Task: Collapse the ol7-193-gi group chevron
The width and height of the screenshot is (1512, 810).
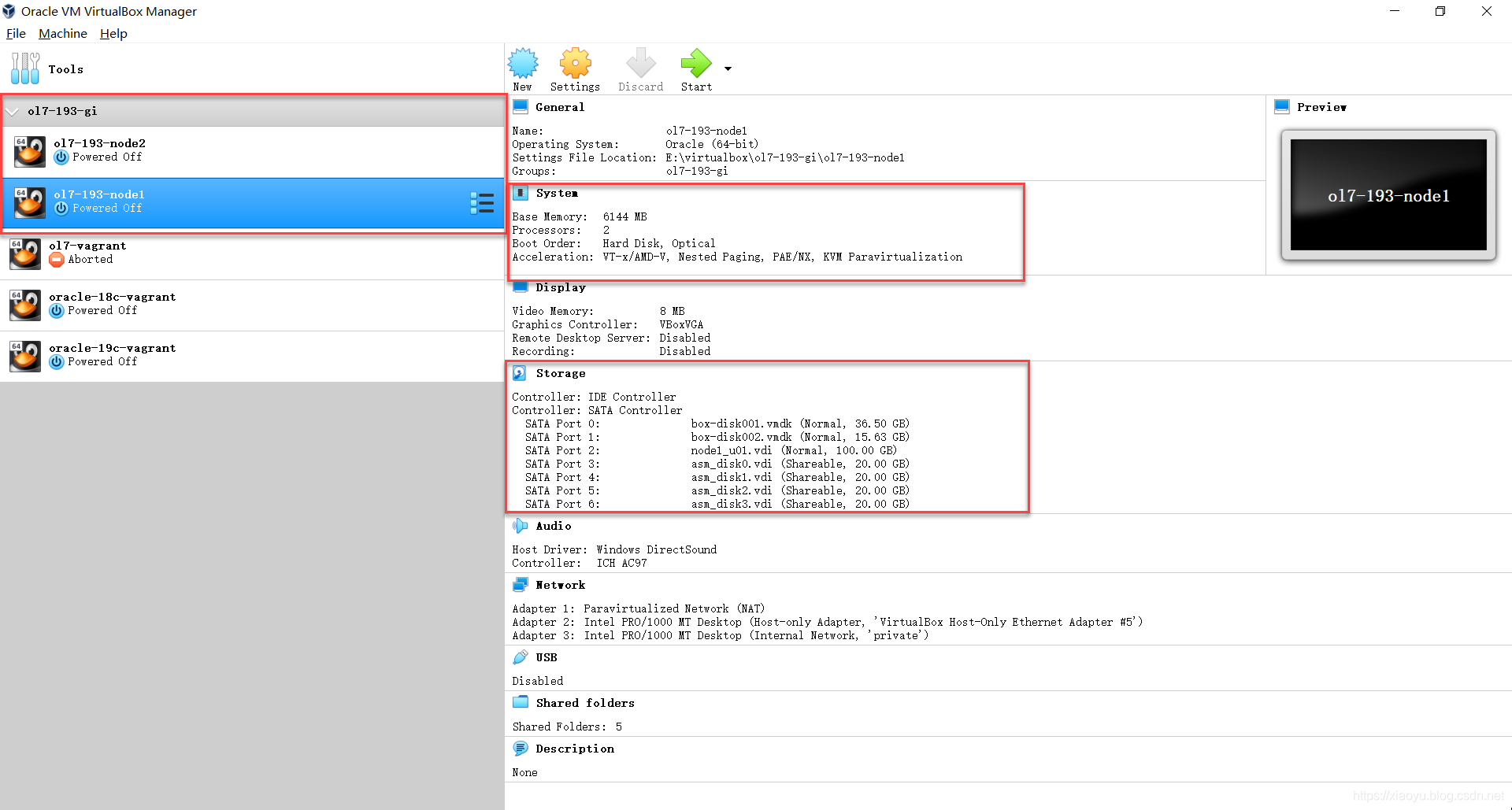Action: (x=13, y=111)
